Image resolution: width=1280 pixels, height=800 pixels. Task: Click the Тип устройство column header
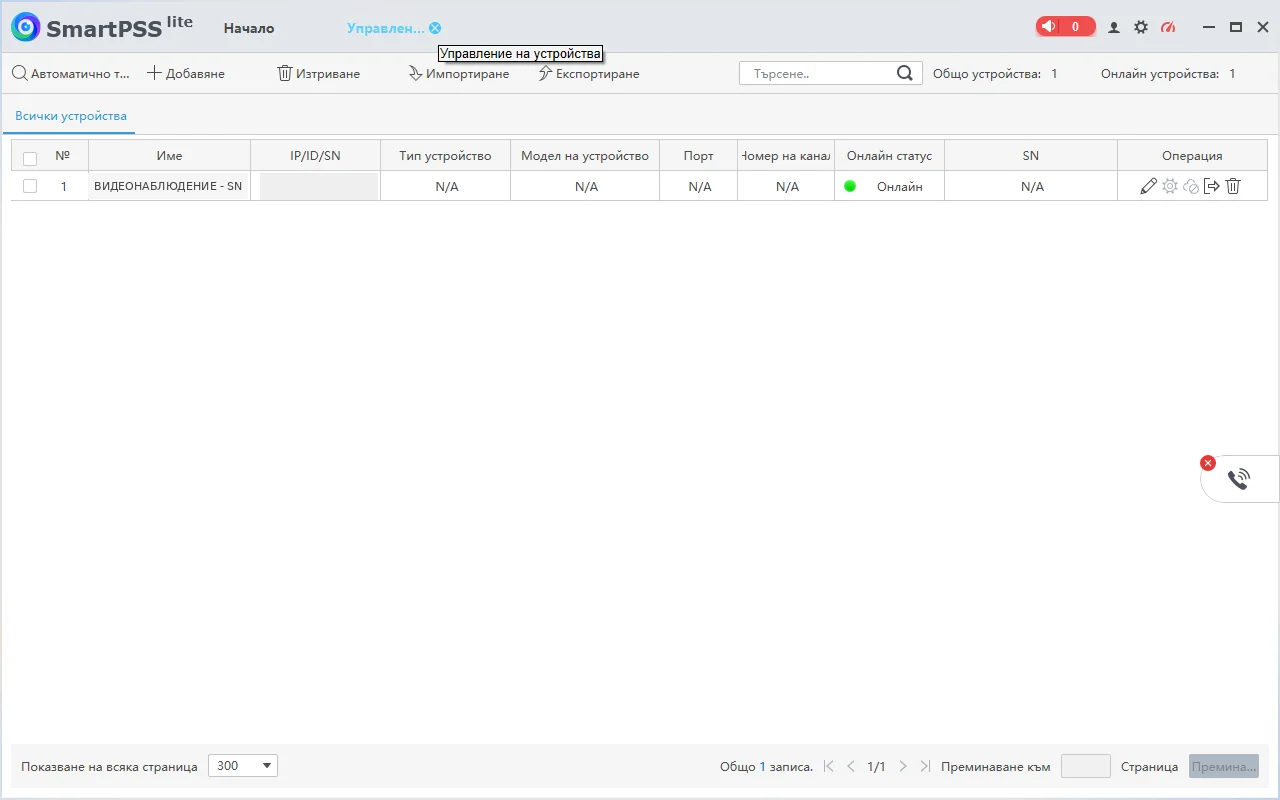(445, 156)
